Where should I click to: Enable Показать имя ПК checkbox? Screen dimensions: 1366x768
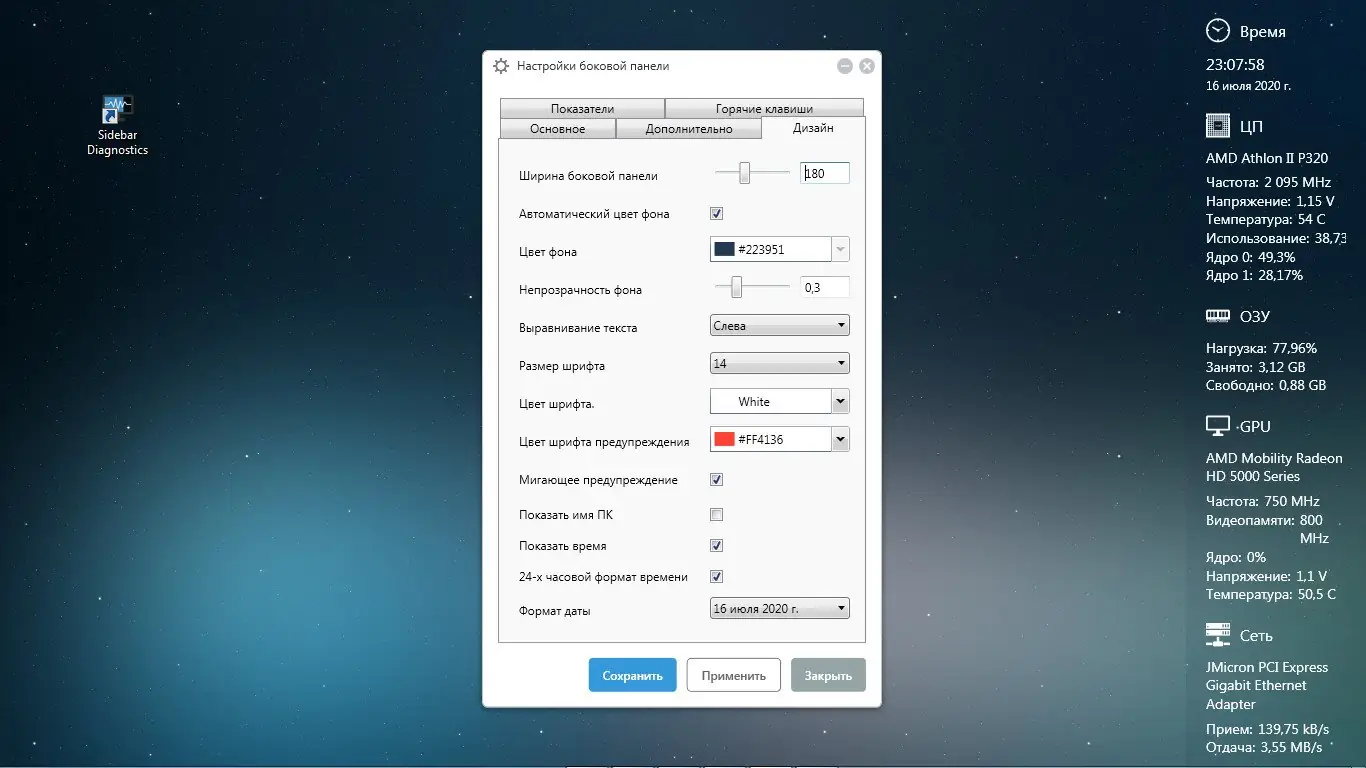point(716,515)
